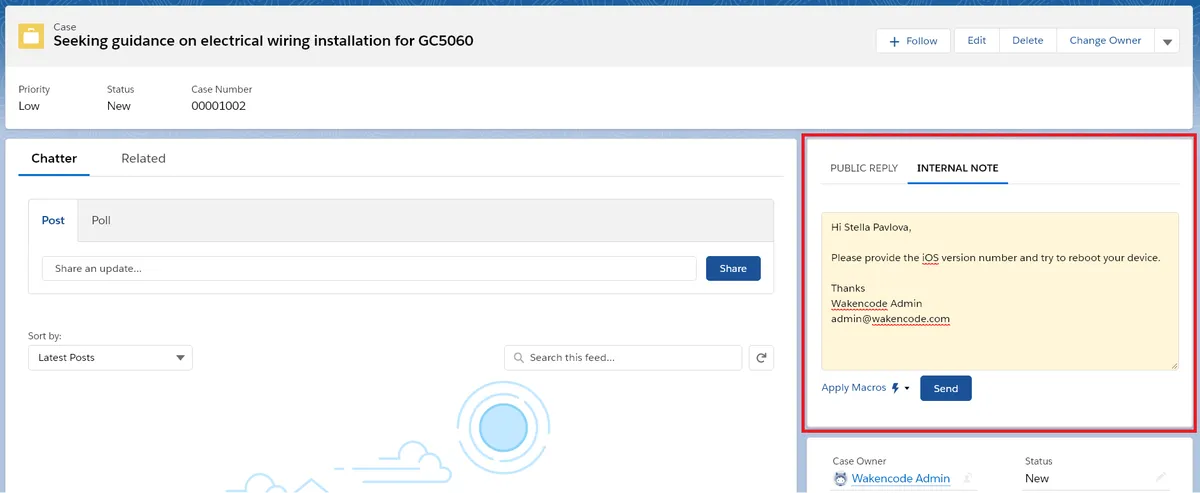The height and width of the screenshot is (493, 1200).
Task: Open the more actions dropdown arrow
Action: coord(1168,41)
